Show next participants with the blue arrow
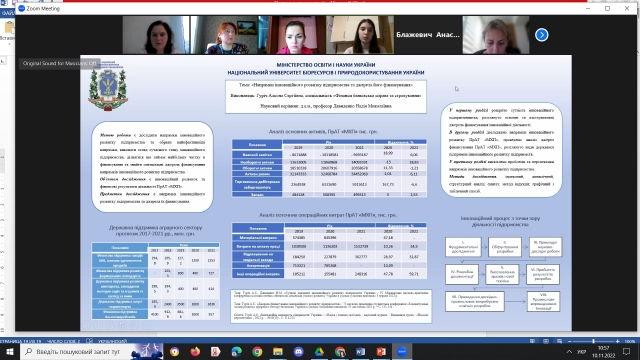The height and width of the screenshot is (360, 640). click(x=542, y=35)
